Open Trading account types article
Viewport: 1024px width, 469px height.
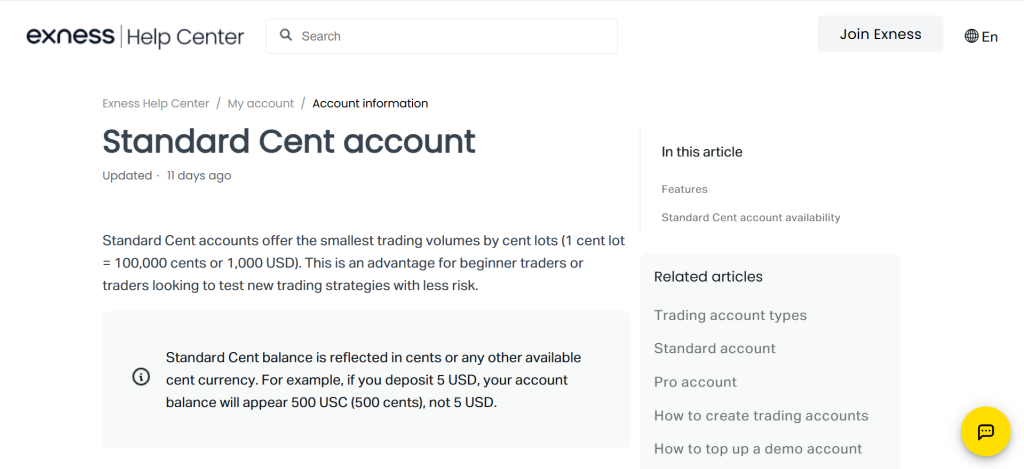coord(730,315)
